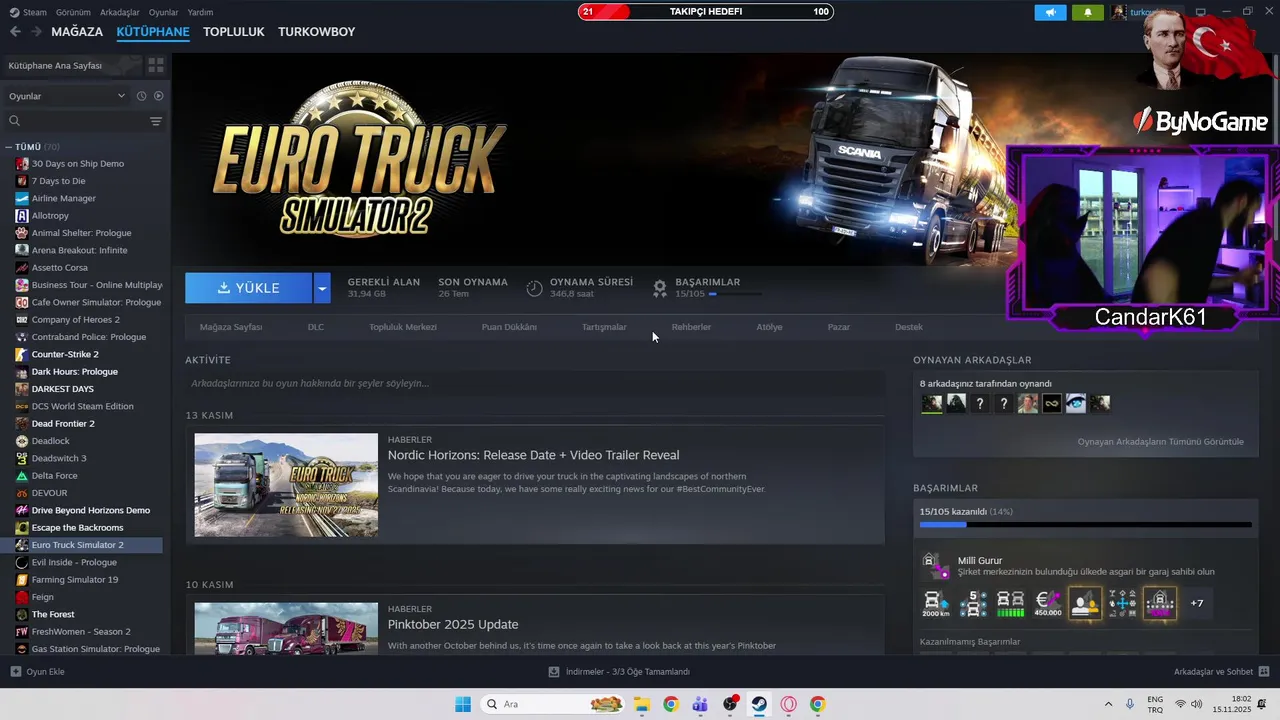
Task: Click the infinity symbol friend avatar
Action: tap(1052, 404)
